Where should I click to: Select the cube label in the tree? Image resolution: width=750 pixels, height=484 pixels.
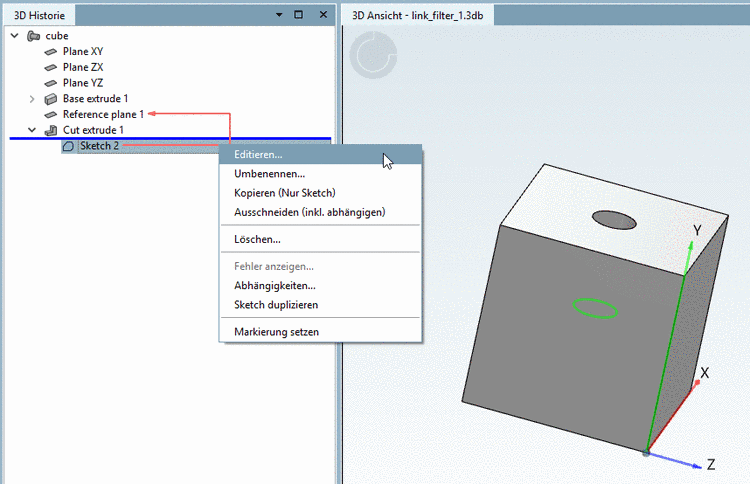[x=56, y=36]
